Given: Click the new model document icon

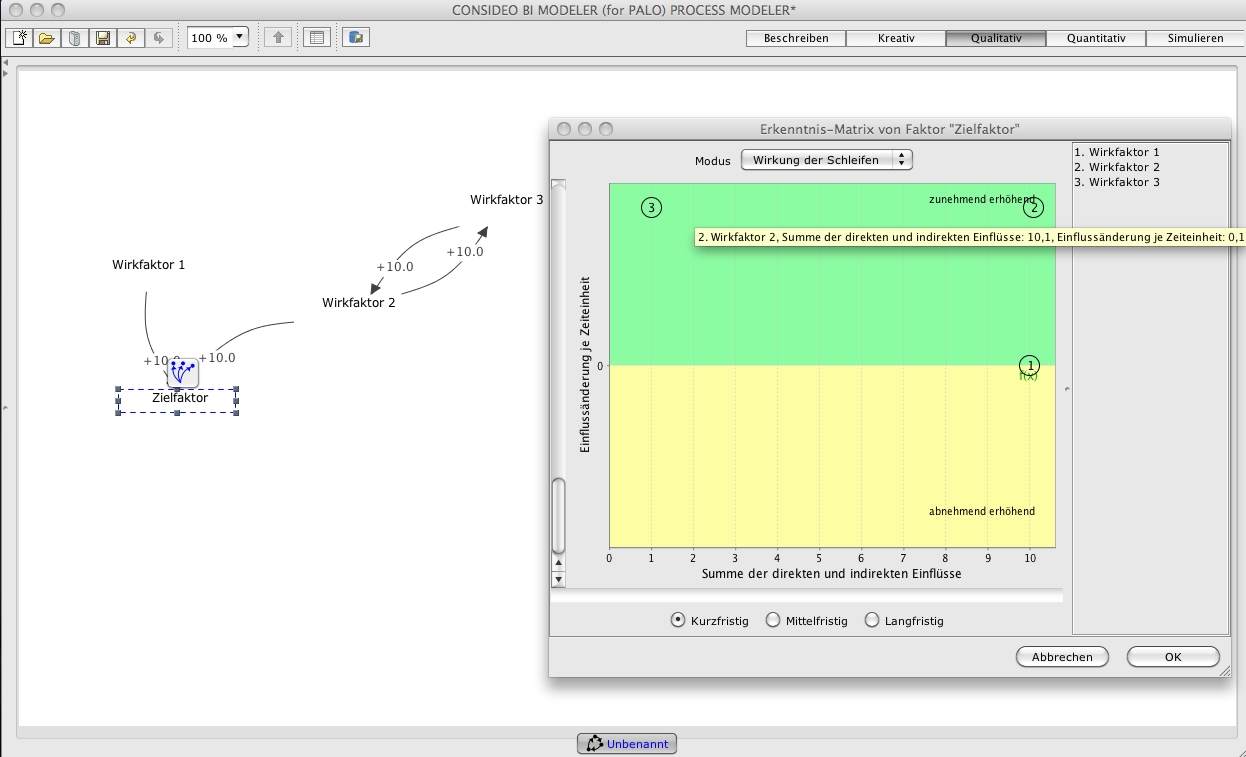Looking at the screenshot, I should tap(19, 38).
